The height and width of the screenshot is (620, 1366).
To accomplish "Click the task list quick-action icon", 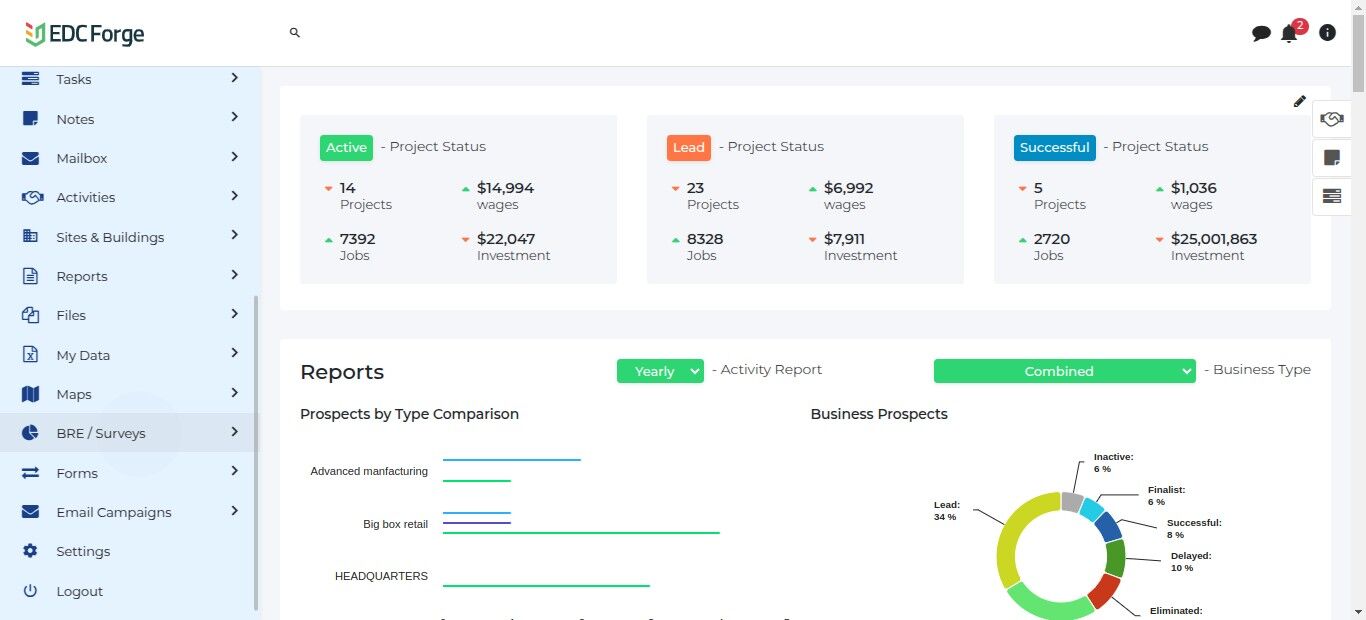I will tap(1331, 196).
